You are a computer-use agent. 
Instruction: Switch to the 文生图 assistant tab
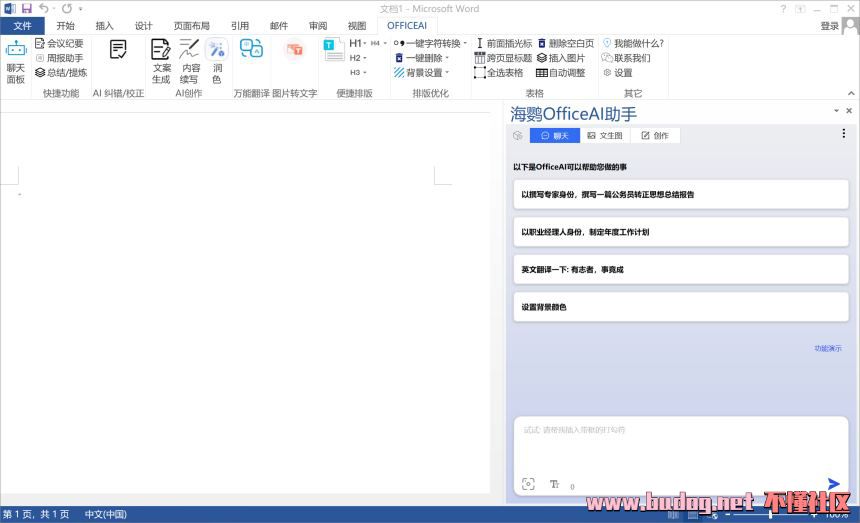coord(605,135)
